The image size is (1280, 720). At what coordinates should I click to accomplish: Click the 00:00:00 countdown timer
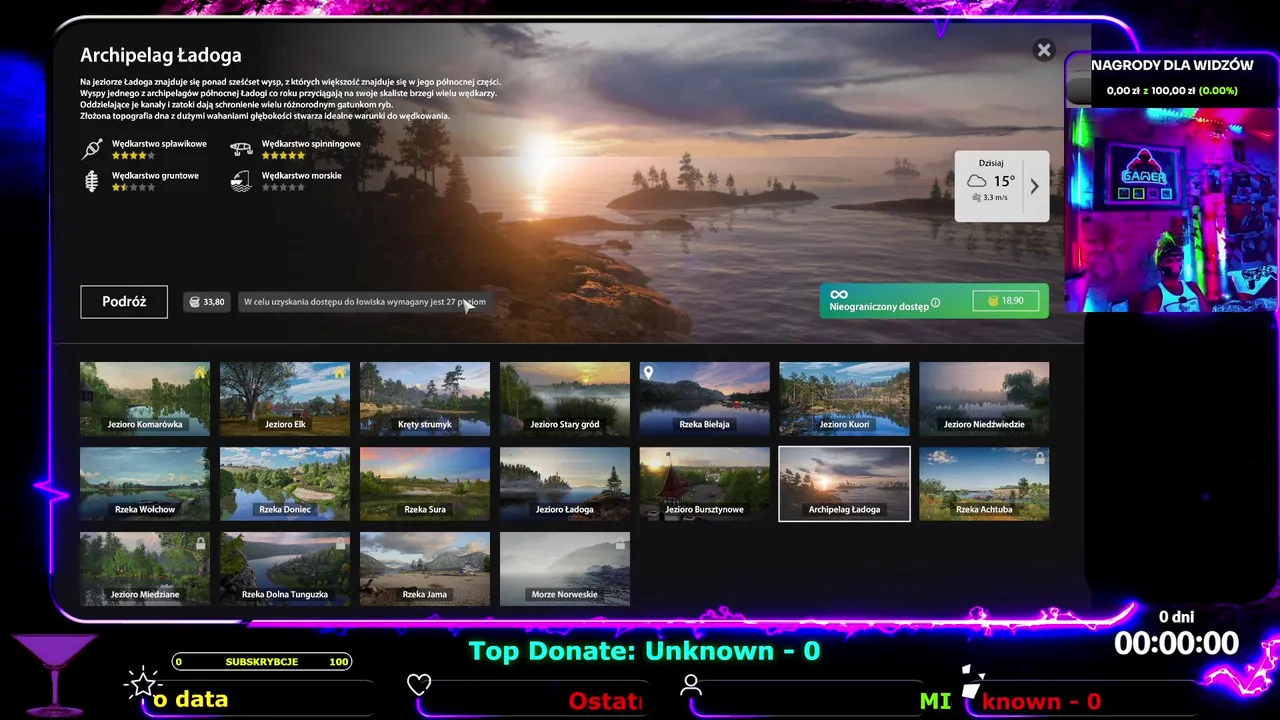click(x=1176, y=643)
